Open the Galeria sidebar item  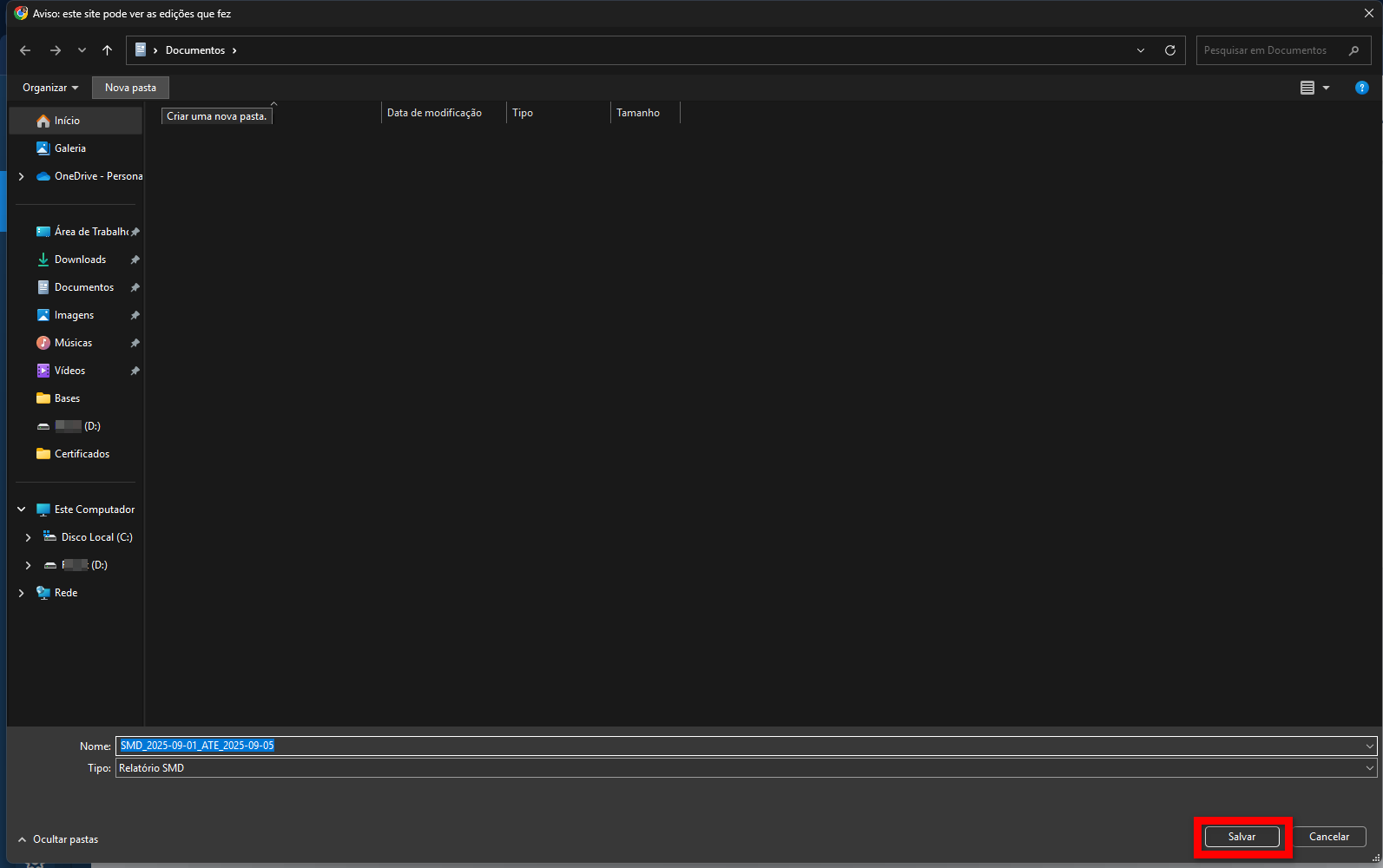click(x=69, y=148)
